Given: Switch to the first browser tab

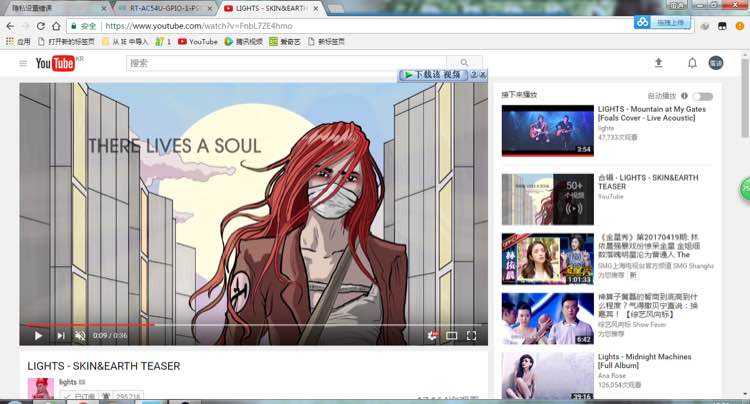Looking at the screenshot, I should [x=53, y=8].
